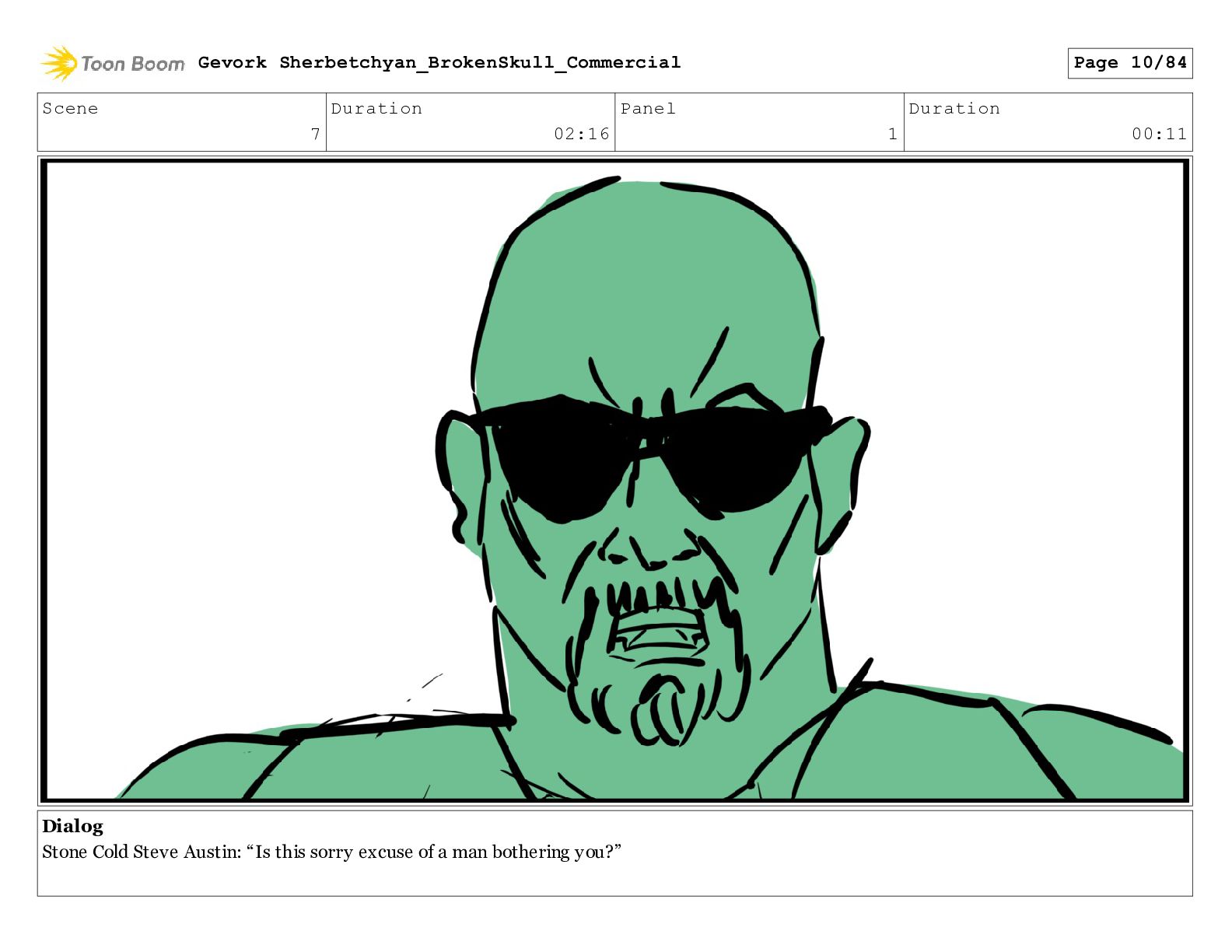This screenshot has width=1232, height=952.
Task: Select panel number '1'
Action: (893, 134)
